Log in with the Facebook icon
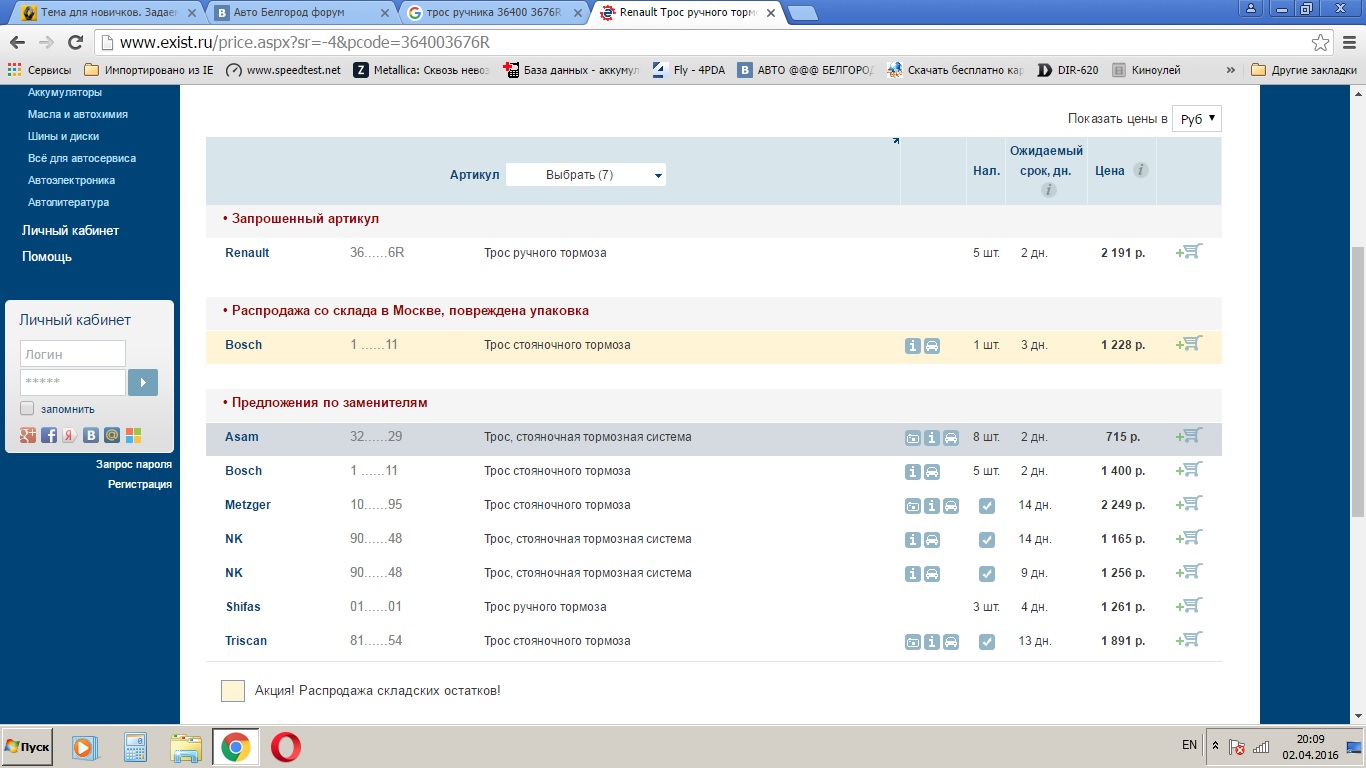 49,435
